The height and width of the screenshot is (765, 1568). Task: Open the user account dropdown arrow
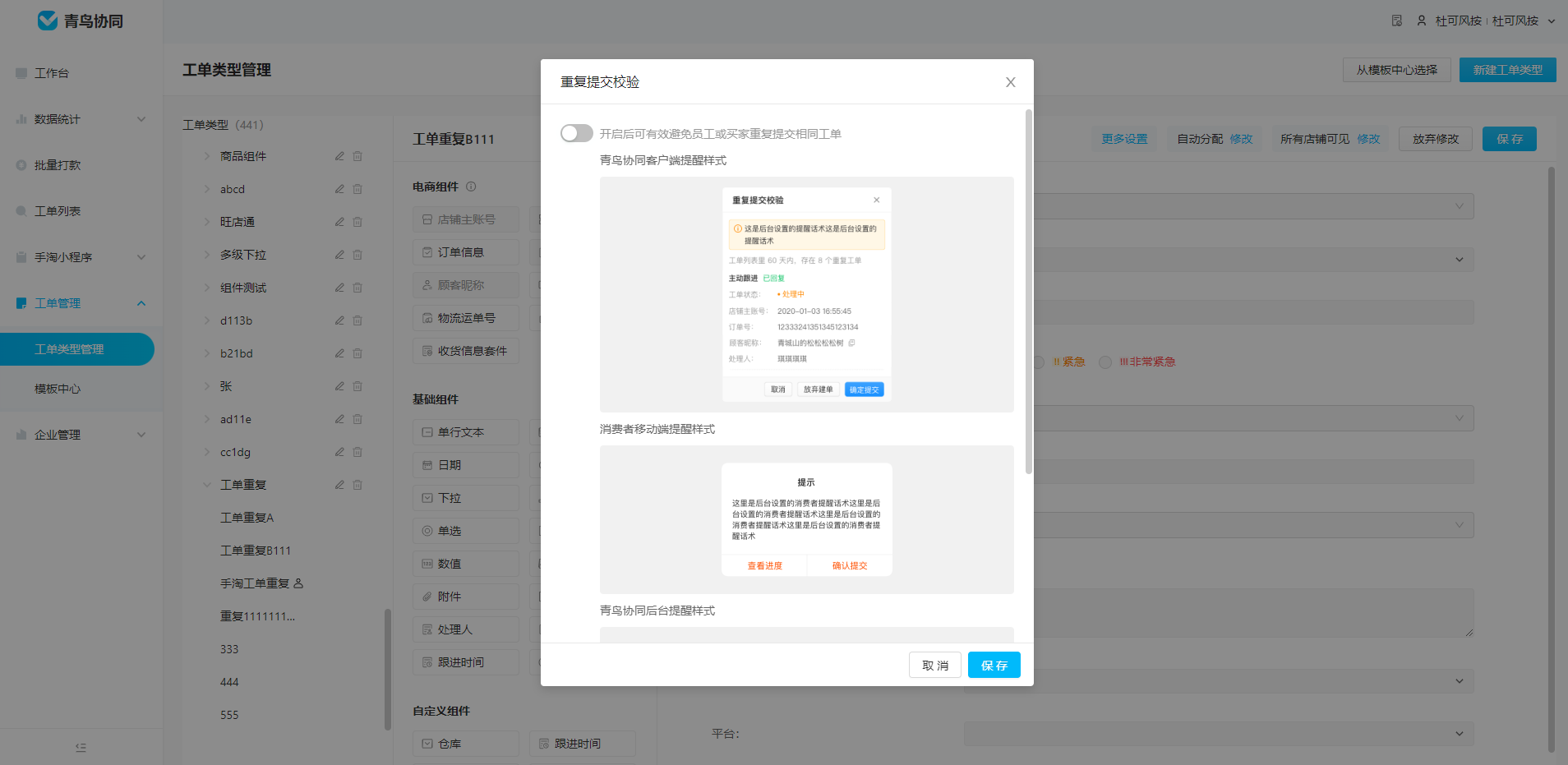click(1552, 21)
